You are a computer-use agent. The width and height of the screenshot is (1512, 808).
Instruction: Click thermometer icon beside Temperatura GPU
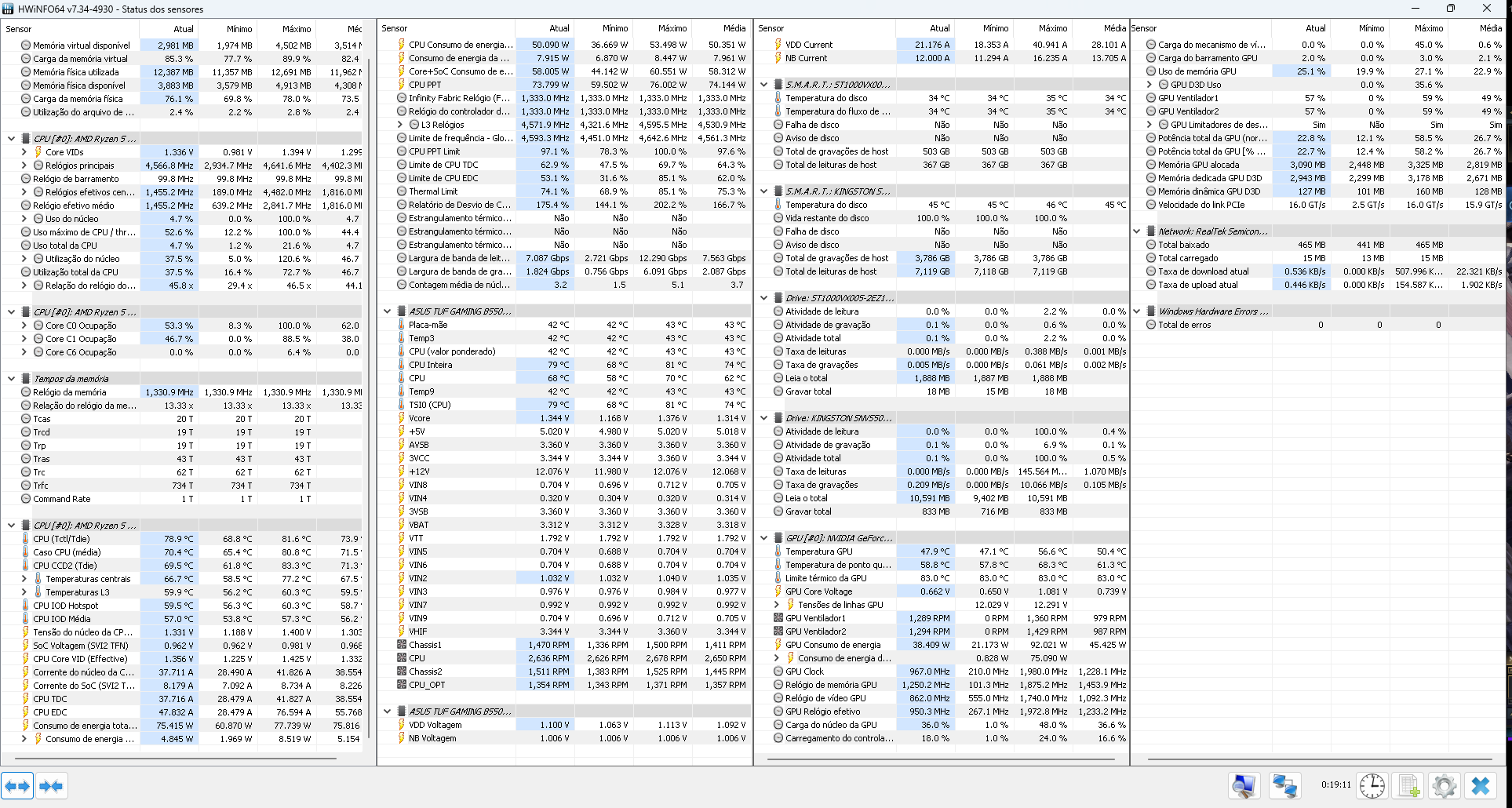(x=778, y=551)
